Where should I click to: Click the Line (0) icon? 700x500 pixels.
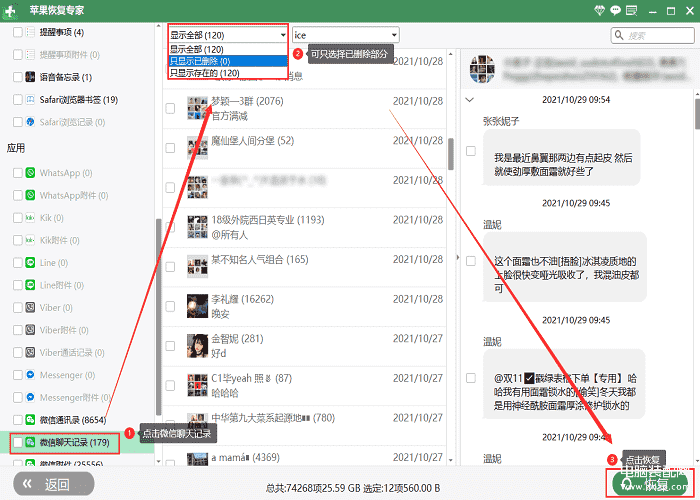pos(30,262)
